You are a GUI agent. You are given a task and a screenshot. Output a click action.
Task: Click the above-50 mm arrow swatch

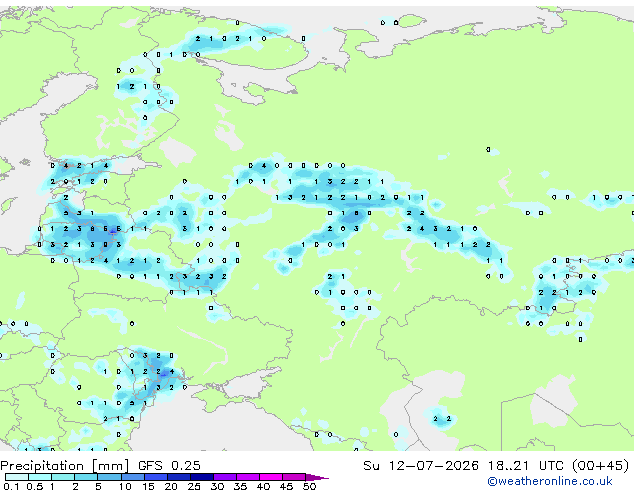[x=317, y=477]
